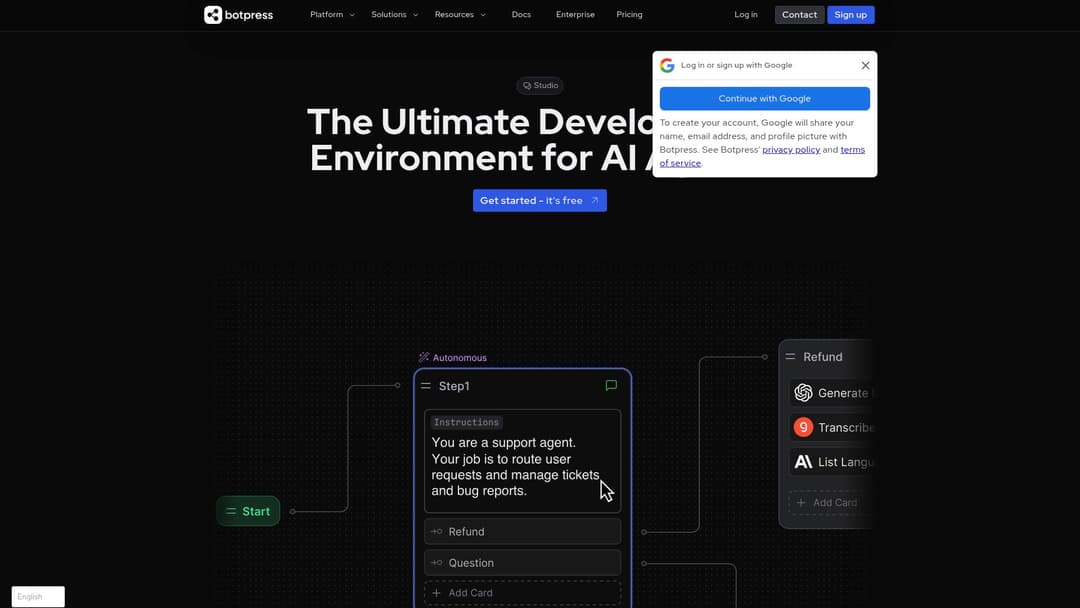Click the Refund node menu lines icon
Viewport: 1080px width, 608px height.
(x=790, y=357)
